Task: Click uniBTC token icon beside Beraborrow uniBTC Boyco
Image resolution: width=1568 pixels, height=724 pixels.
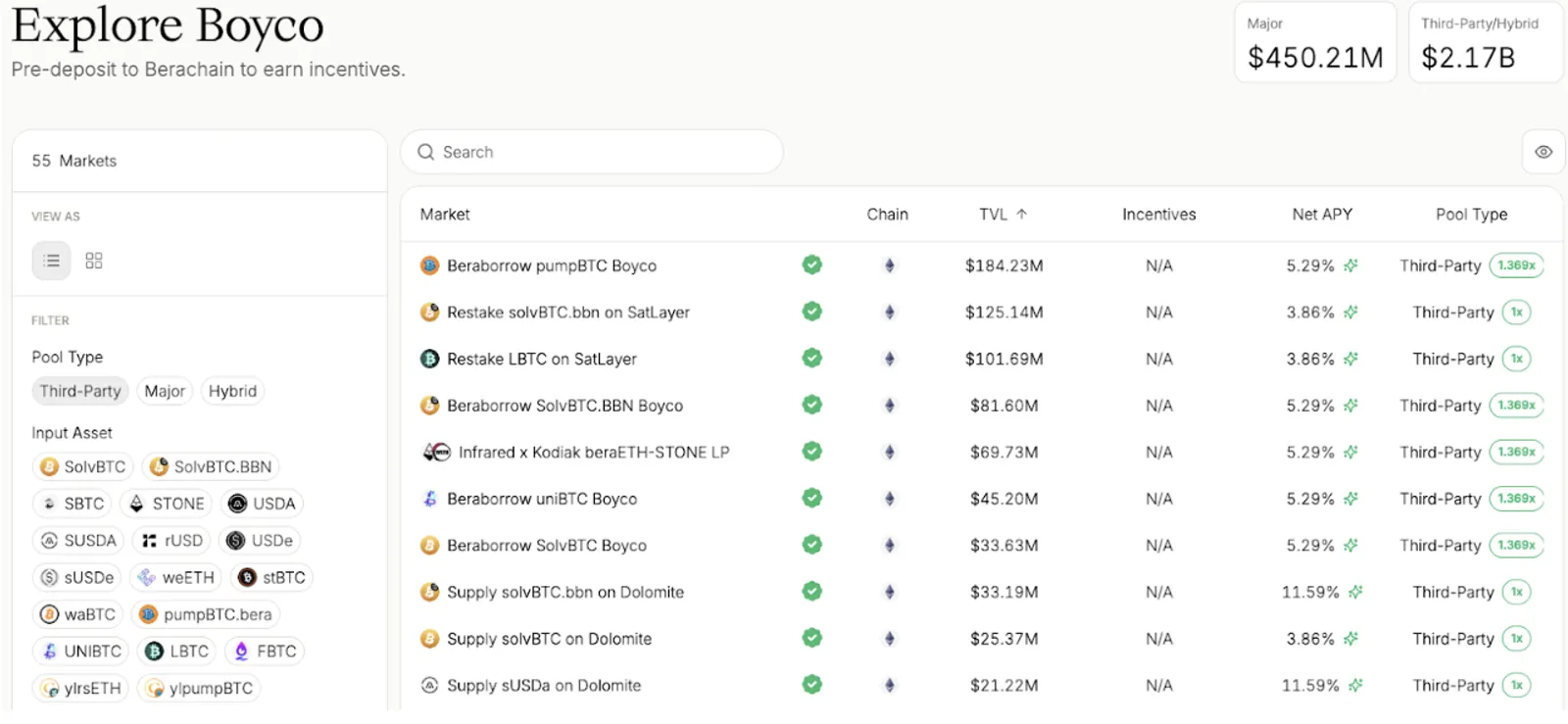Action: (x=429, y=499)
